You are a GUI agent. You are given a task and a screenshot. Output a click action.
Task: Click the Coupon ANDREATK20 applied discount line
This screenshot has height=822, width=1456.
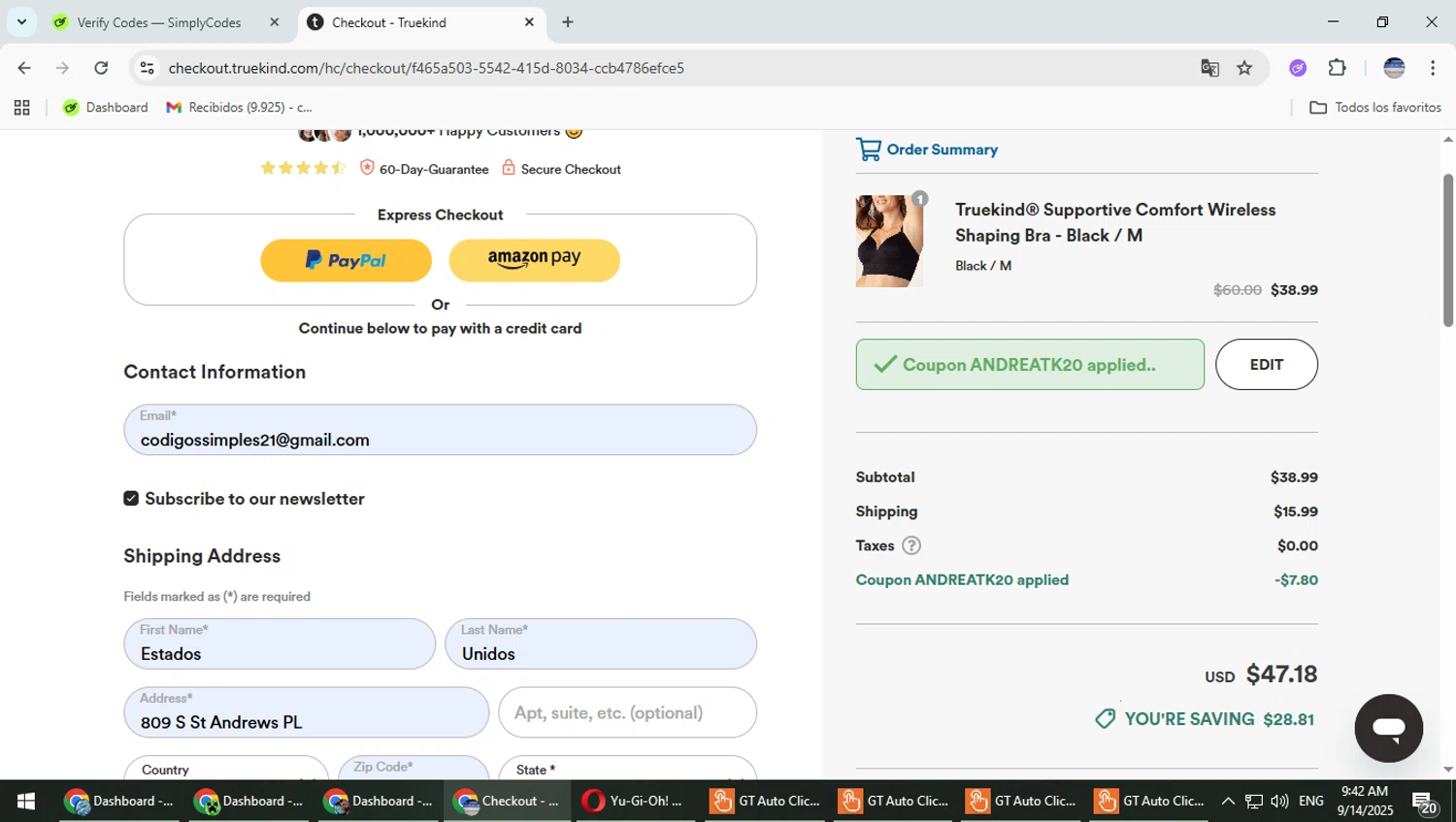point(1086,580)
